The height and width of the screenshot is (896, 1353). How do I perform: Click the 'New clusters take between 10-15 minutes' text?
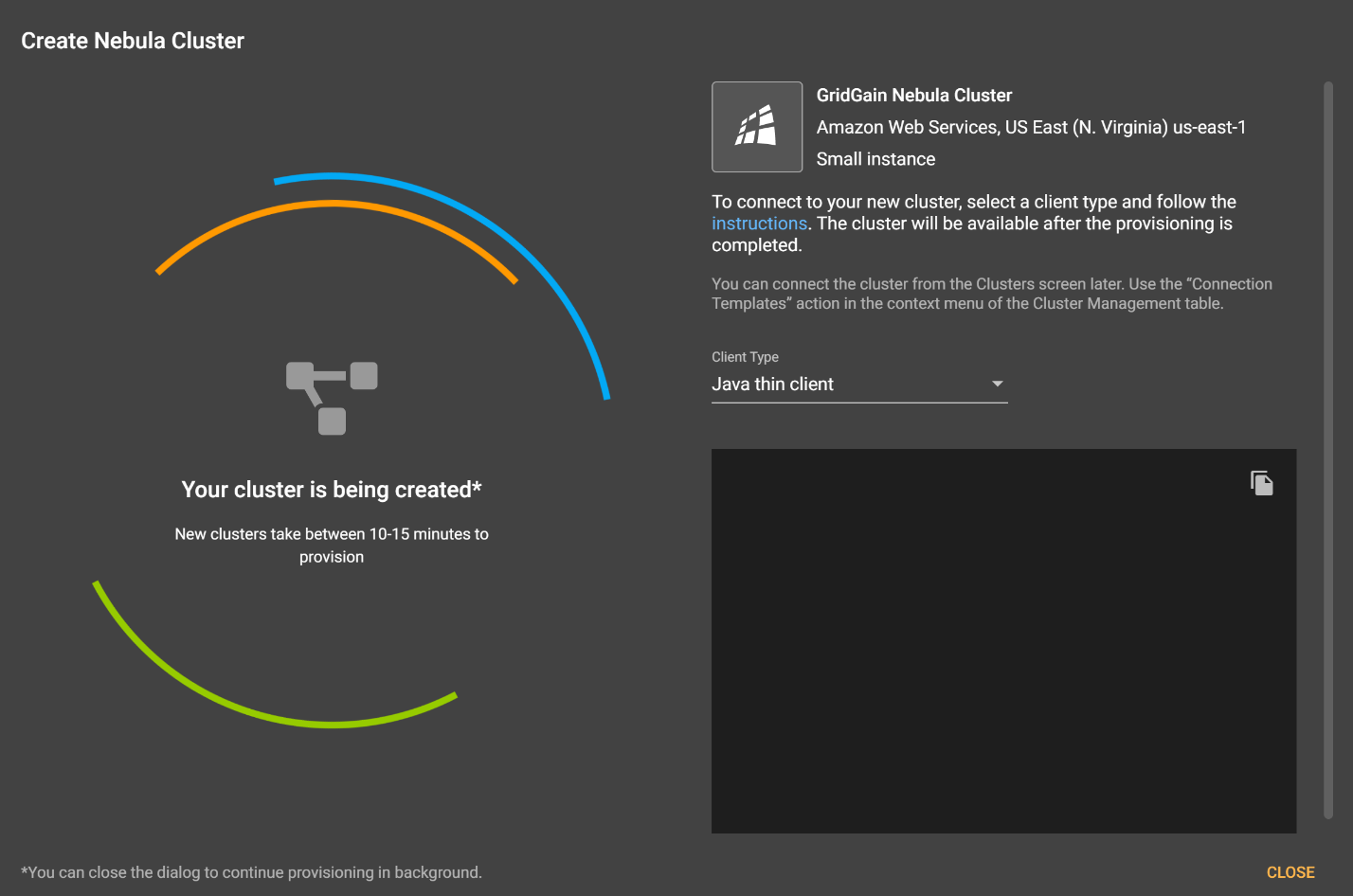pos(332,546)
